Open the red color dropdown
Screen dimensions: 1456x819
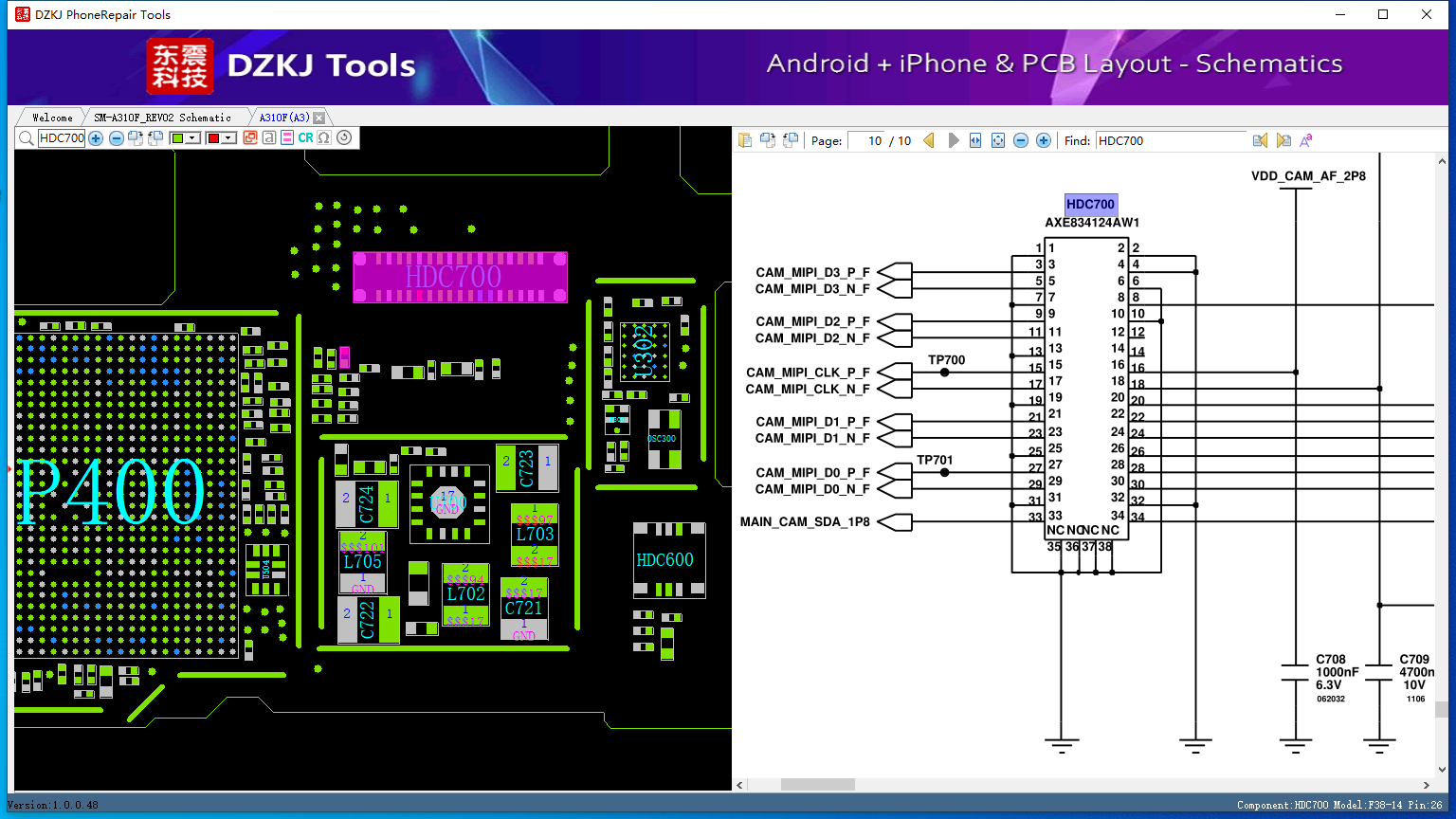228,138
